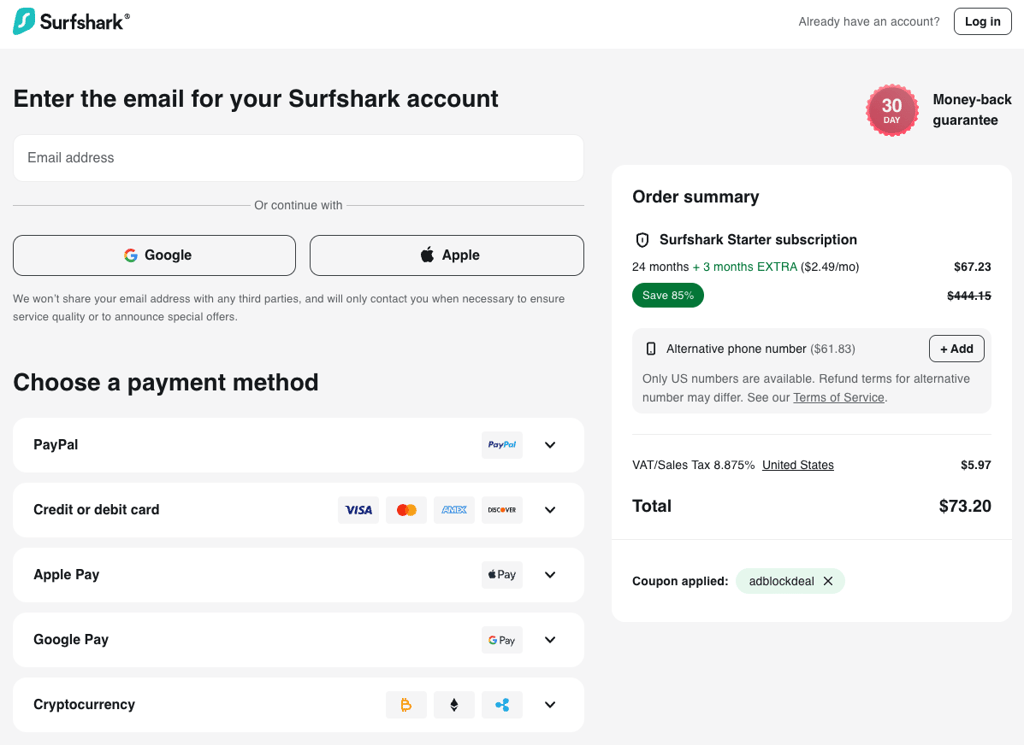Click the 'Coupon applied:' label
Screen dimensions: 1024x745
click(x=680, y=581)
